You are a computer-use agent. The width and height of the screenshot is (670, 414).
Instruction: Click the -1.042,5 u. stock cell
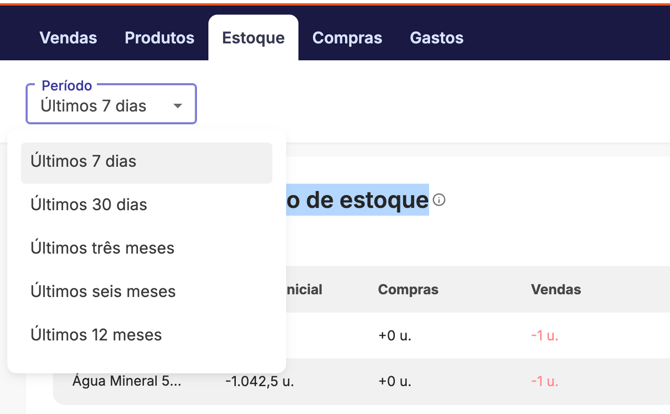click(x=259, y=381)
